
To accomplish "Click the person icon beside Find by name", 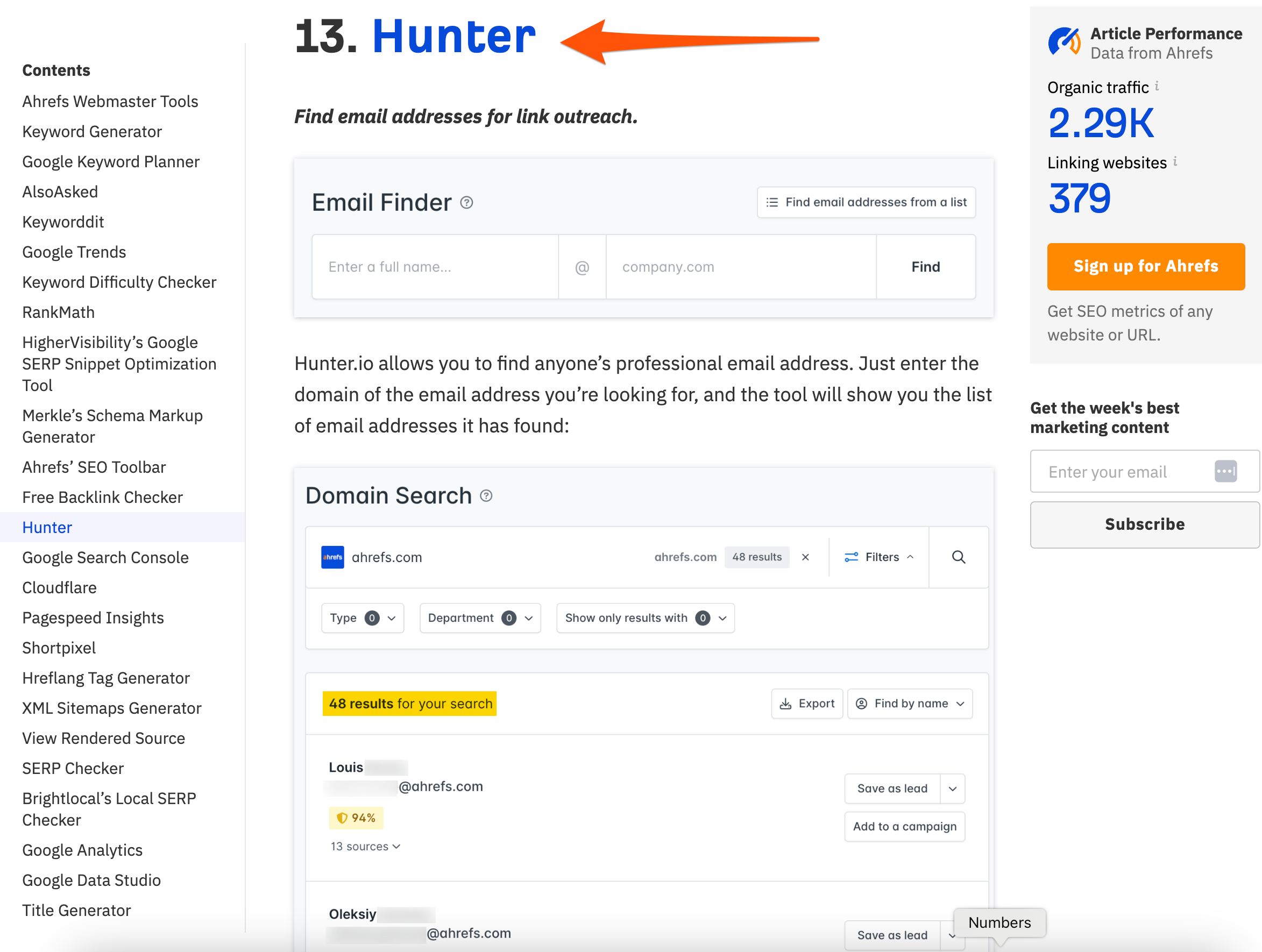I will click(x=862, y=704).
